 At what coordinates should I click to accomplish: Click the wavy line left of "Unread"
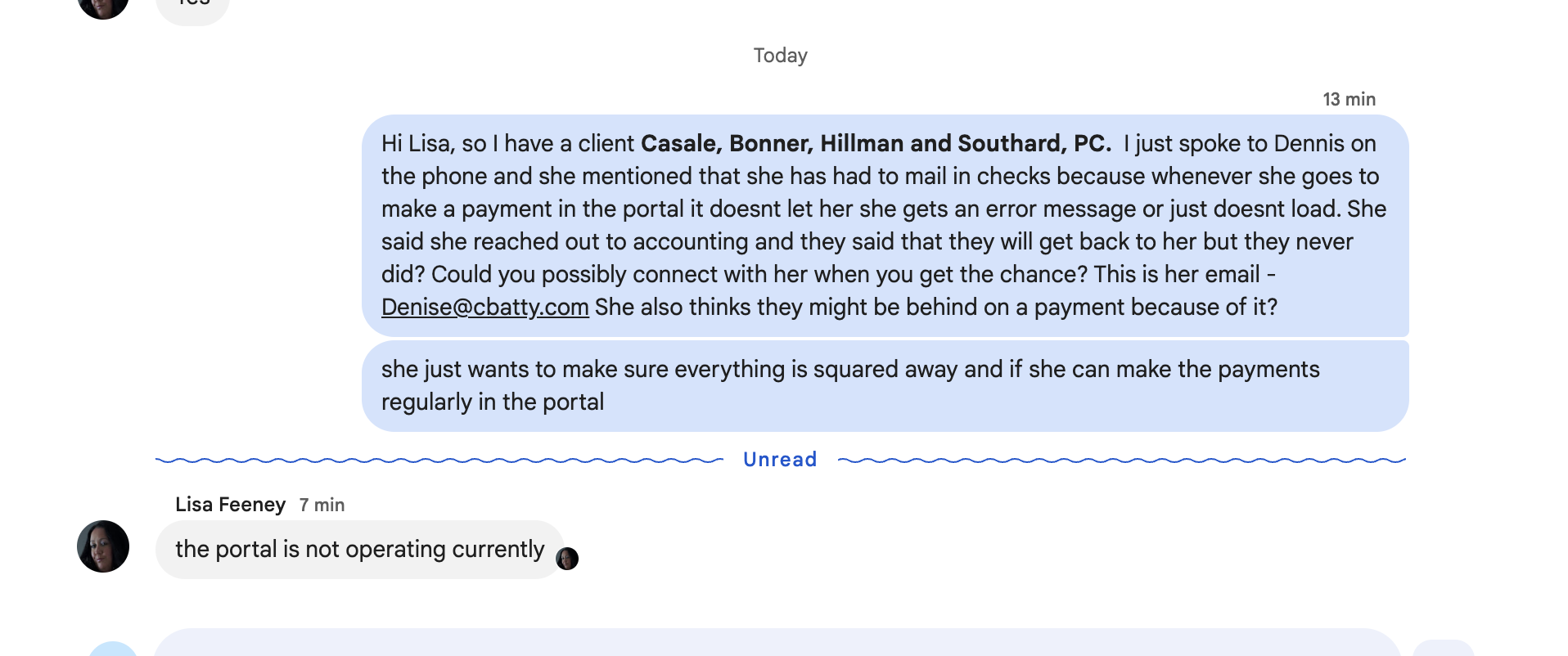(439, 461)
